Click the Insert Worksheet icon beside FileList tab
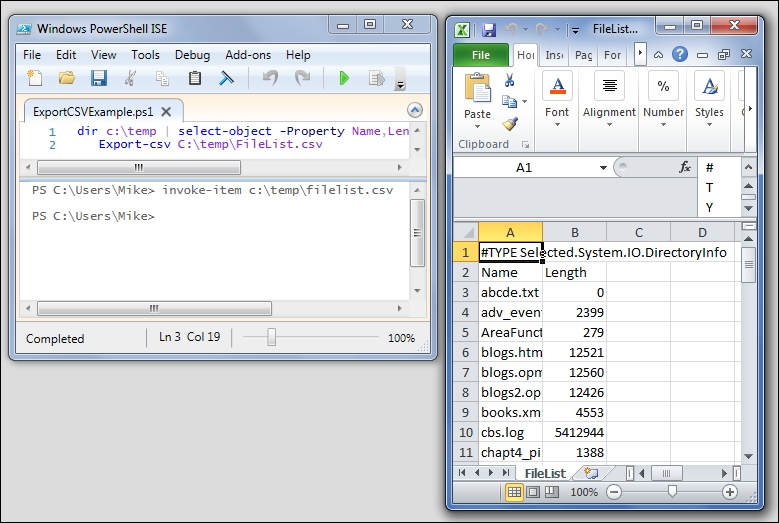Screen dimensions: 779x523 [591, 473]
